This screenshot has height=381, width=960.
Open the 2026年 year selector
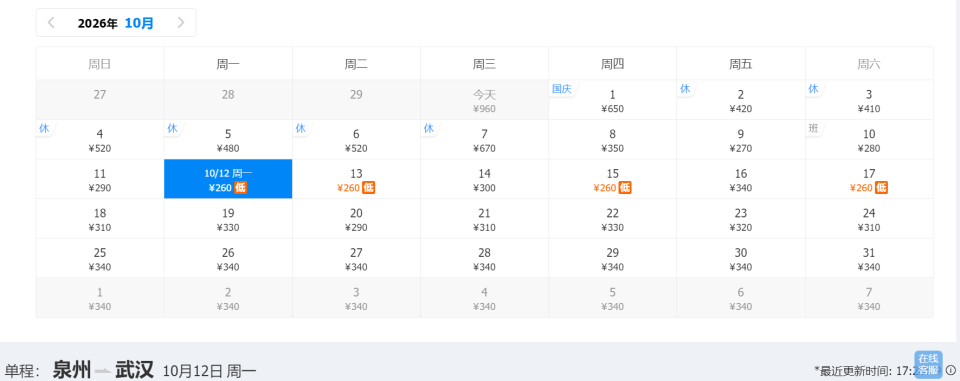pos(97,23)
